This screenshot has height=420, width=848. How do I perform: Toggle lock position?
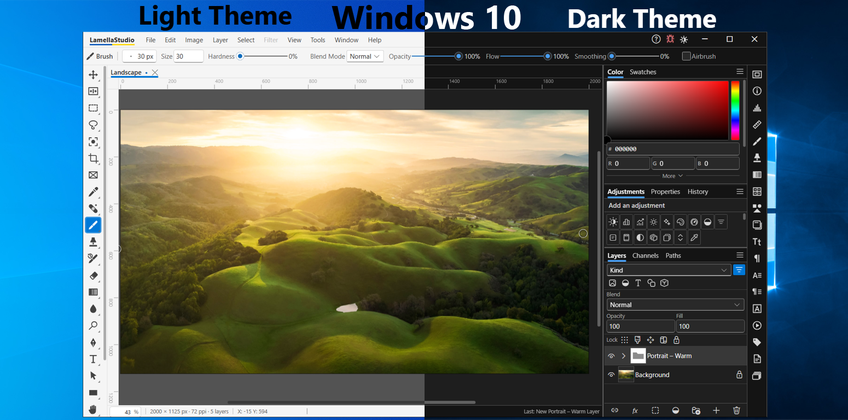(650, 340)
